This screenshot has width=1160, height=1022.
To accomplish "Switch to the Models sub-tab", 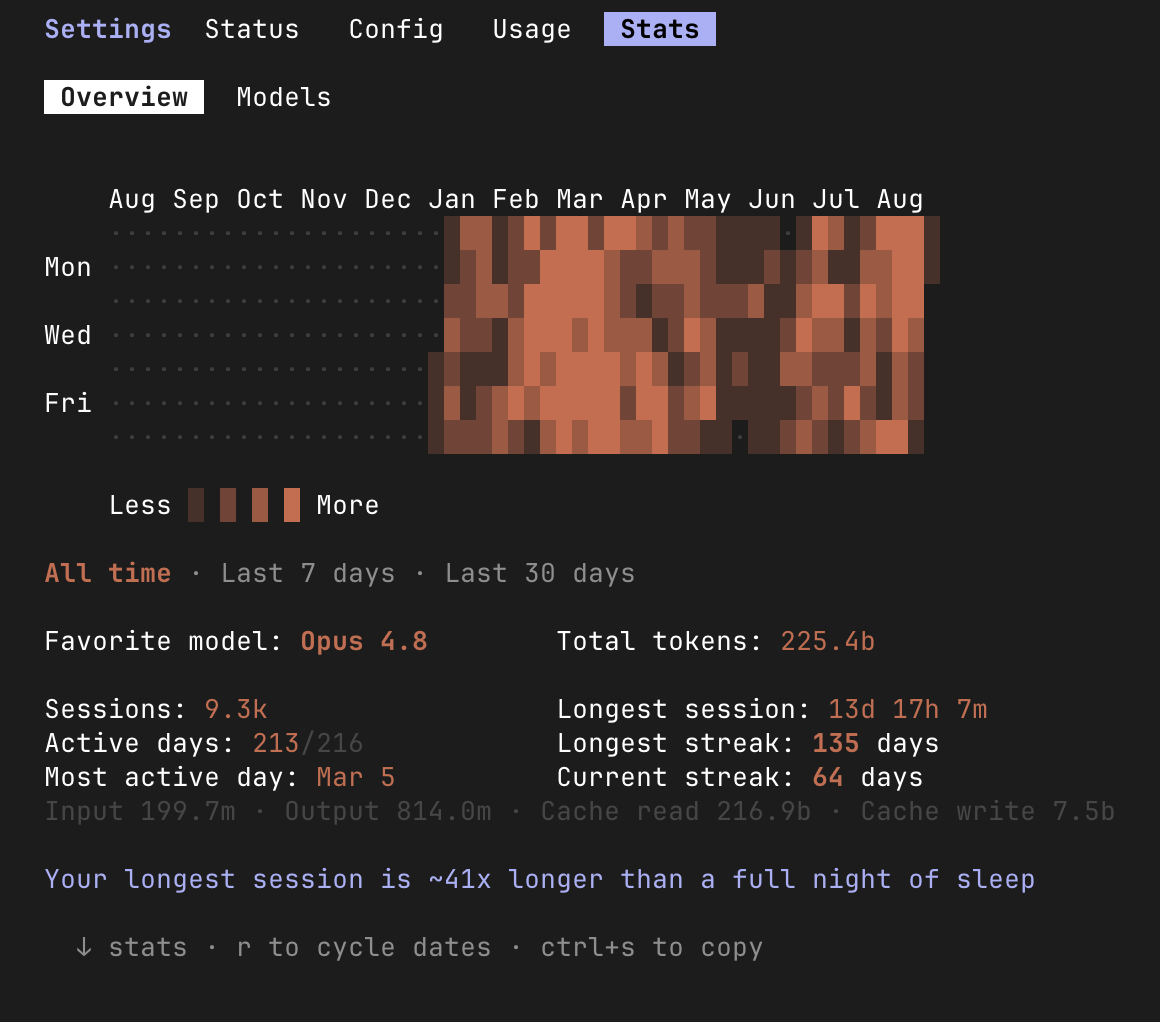I will click(284, 97).
